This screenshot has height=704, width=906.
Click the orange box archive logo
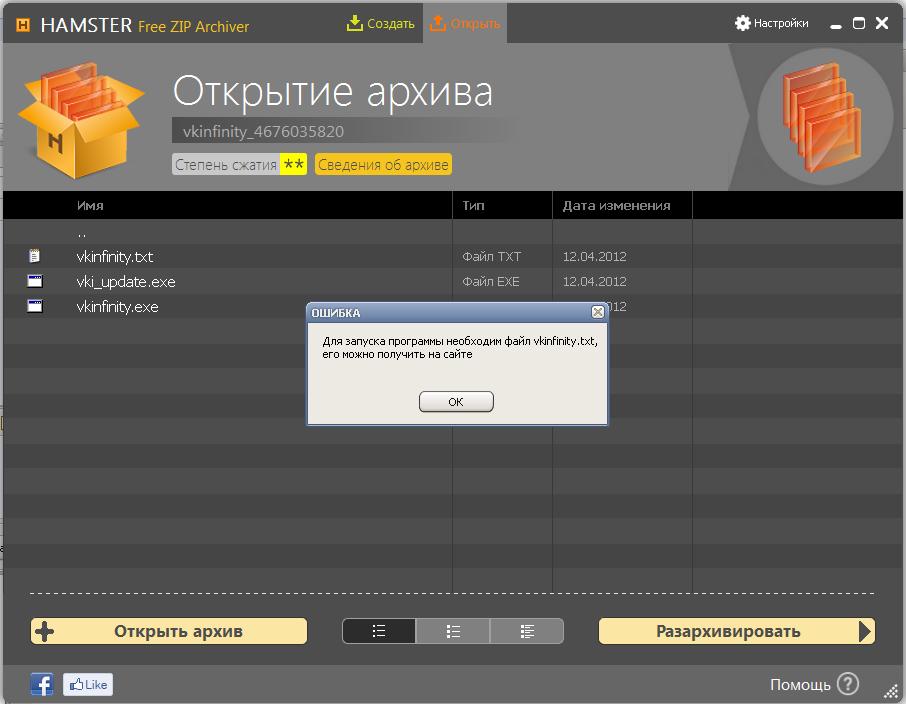pos(81,120)
